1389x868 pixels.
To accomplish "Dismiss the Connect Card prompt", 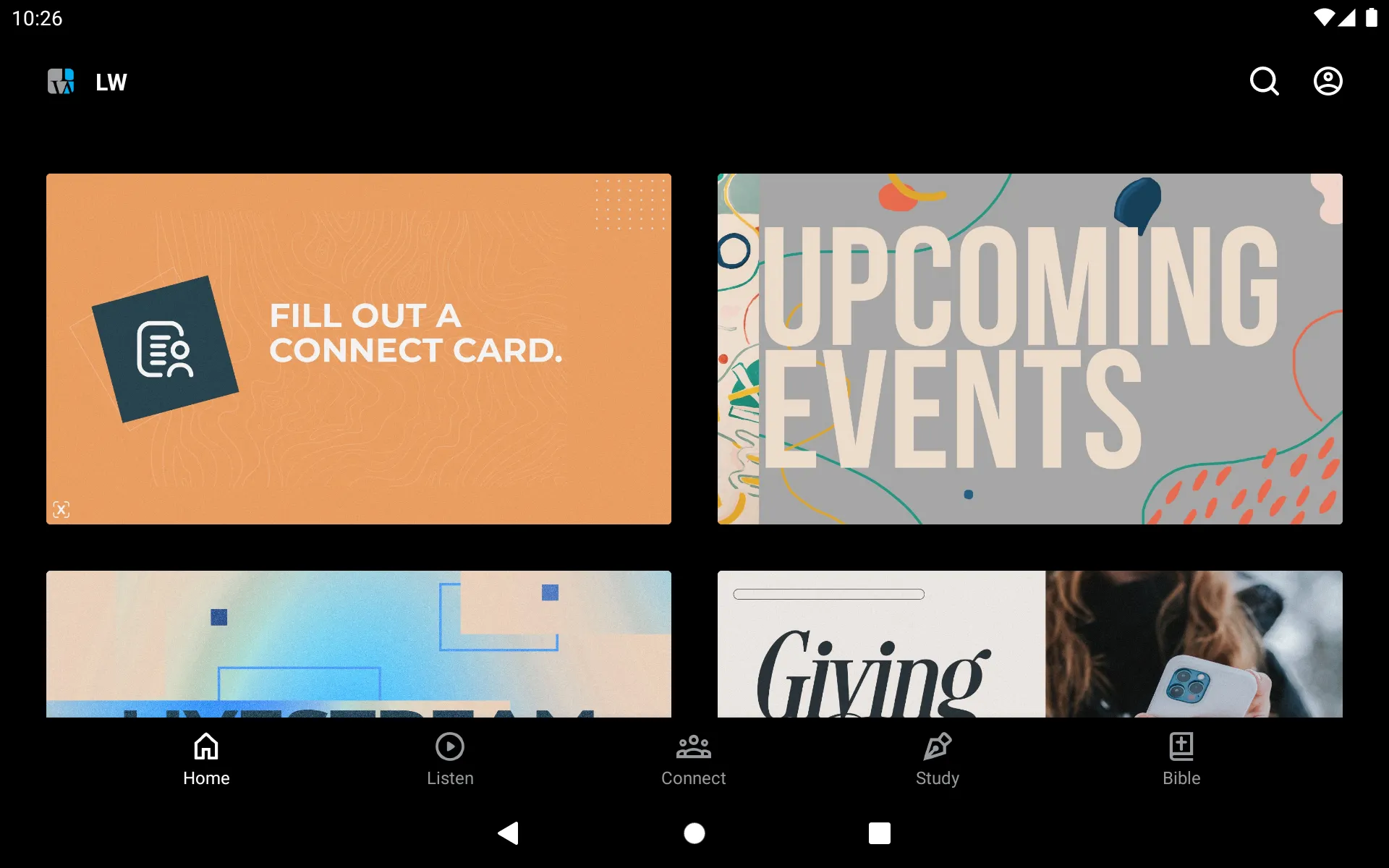I will 61,509.
